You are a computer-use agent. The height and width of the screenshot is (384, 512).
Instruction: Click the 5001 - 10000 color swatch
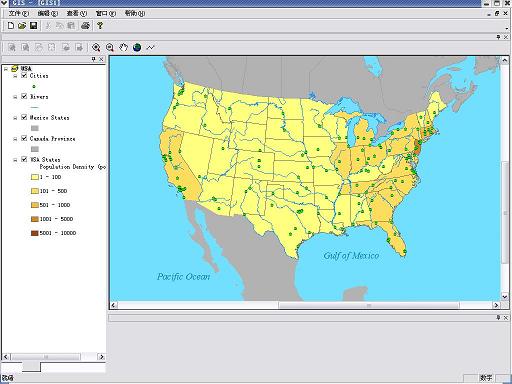pyautogui.click(x=35, y=233)
